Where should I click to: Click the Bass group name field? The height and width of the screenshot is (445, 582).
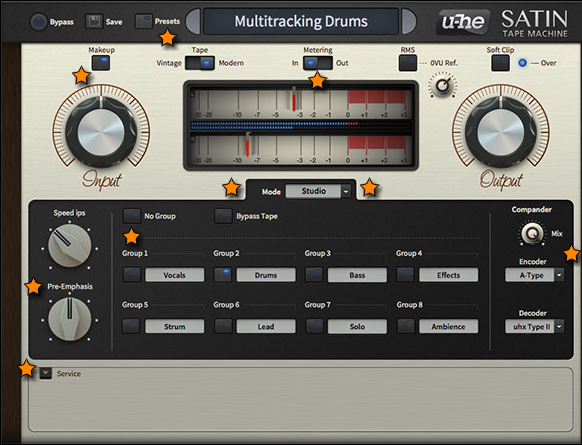click(x=357, y=275)
